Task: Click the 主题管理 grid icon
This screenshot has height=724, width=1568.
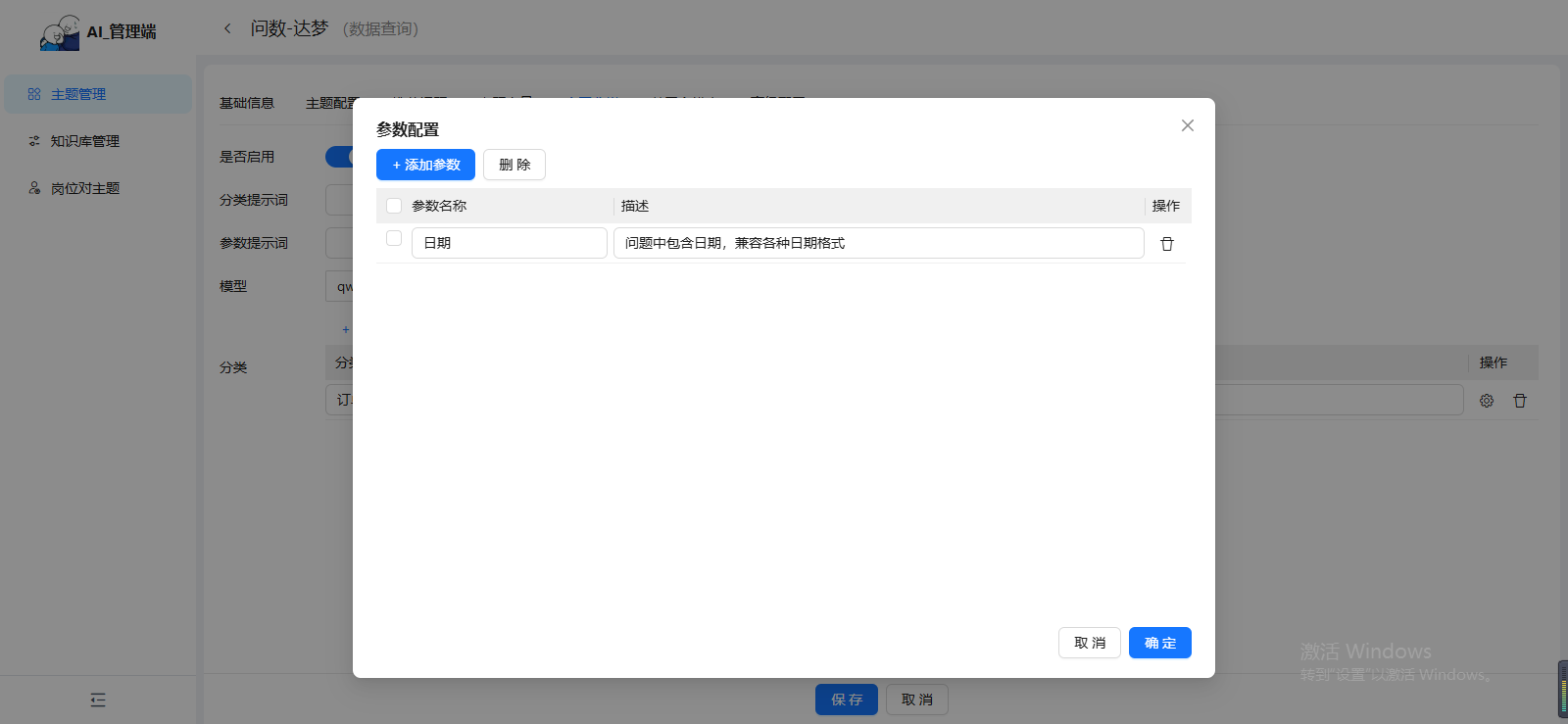Action: [x=34, y=94]
